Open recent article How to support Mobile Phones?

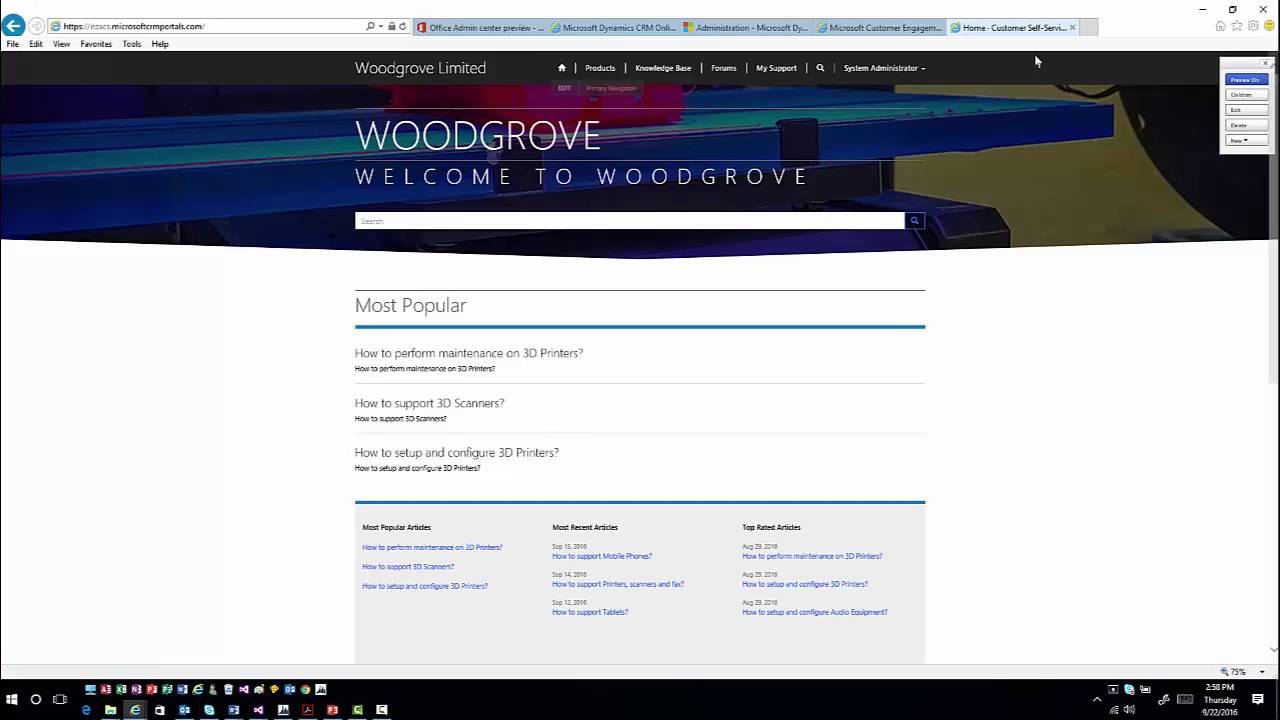(602, 556)
